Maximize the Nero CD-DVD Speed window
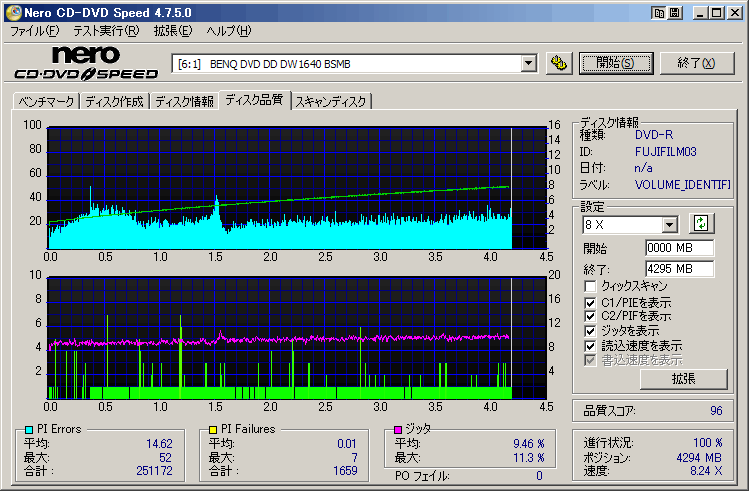Screen dimensions: 749x491 pyautogui.click(x=717, y=13)
